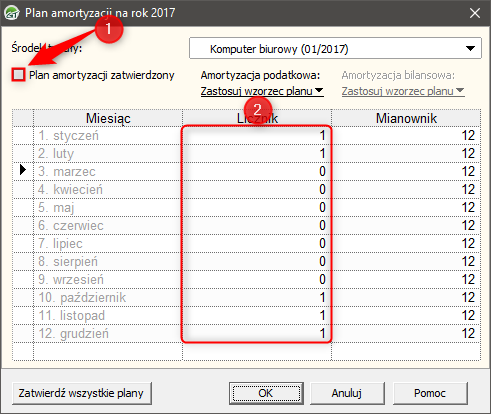
Task: Click the Licznik cell for wrzesień
Action: click(257, 279)
